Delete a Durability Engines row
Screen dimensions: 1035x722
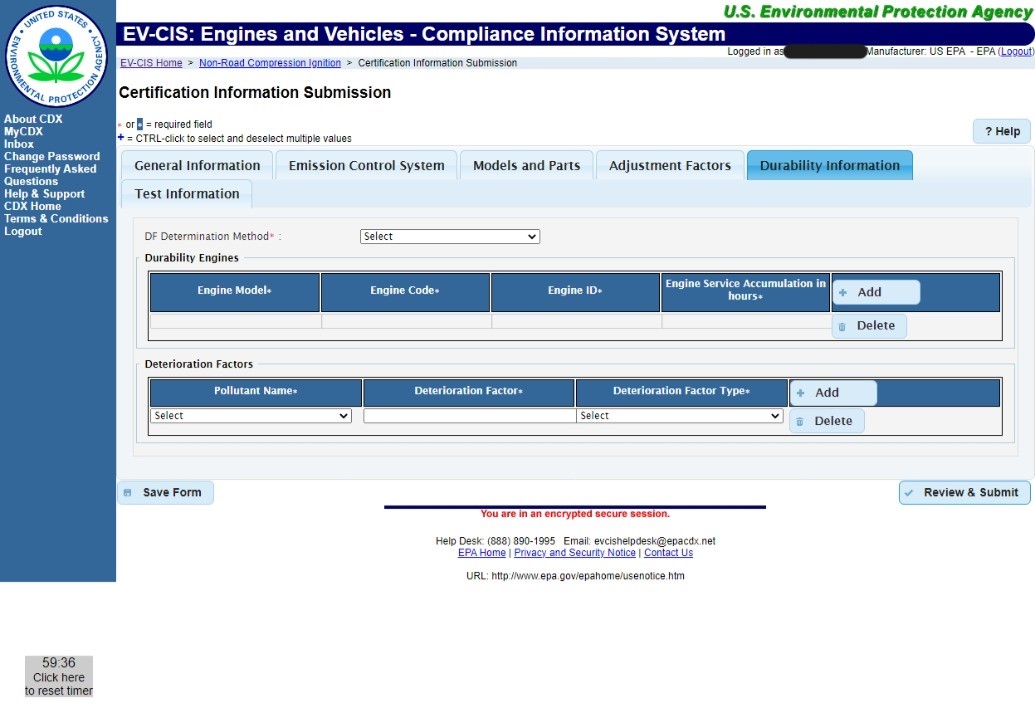point(869,326)
